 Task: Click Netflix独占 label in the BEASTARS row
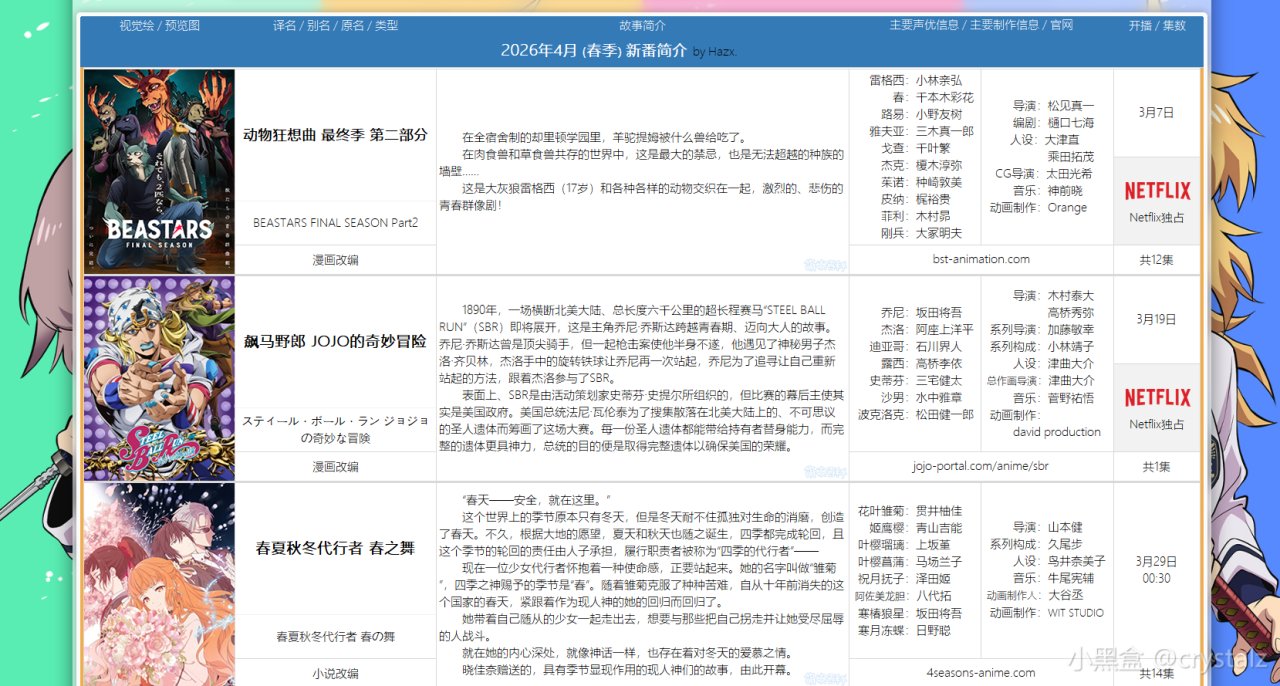(1157, 217)
